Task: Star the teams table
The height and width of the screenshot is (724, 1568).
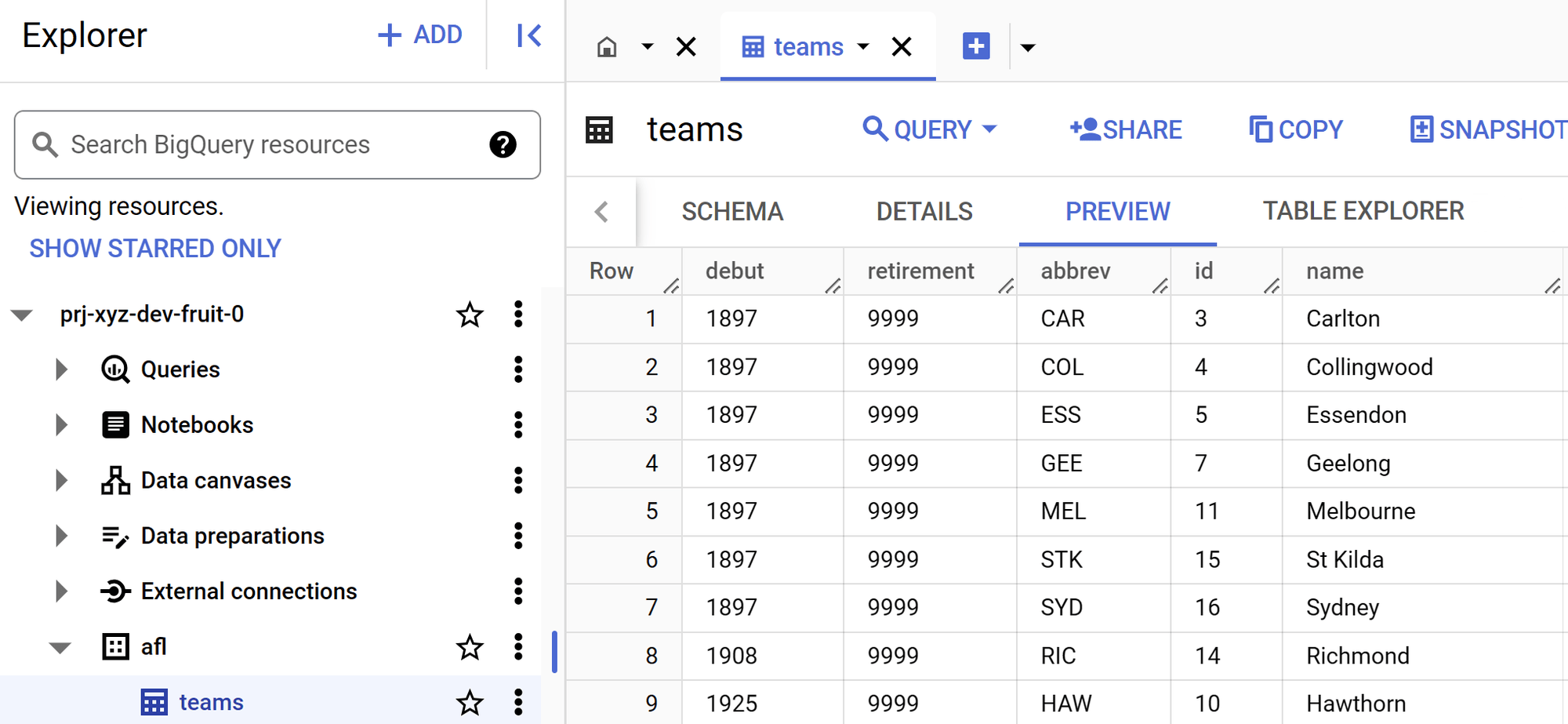Action: pyautogui.click(x=469, y=703)
